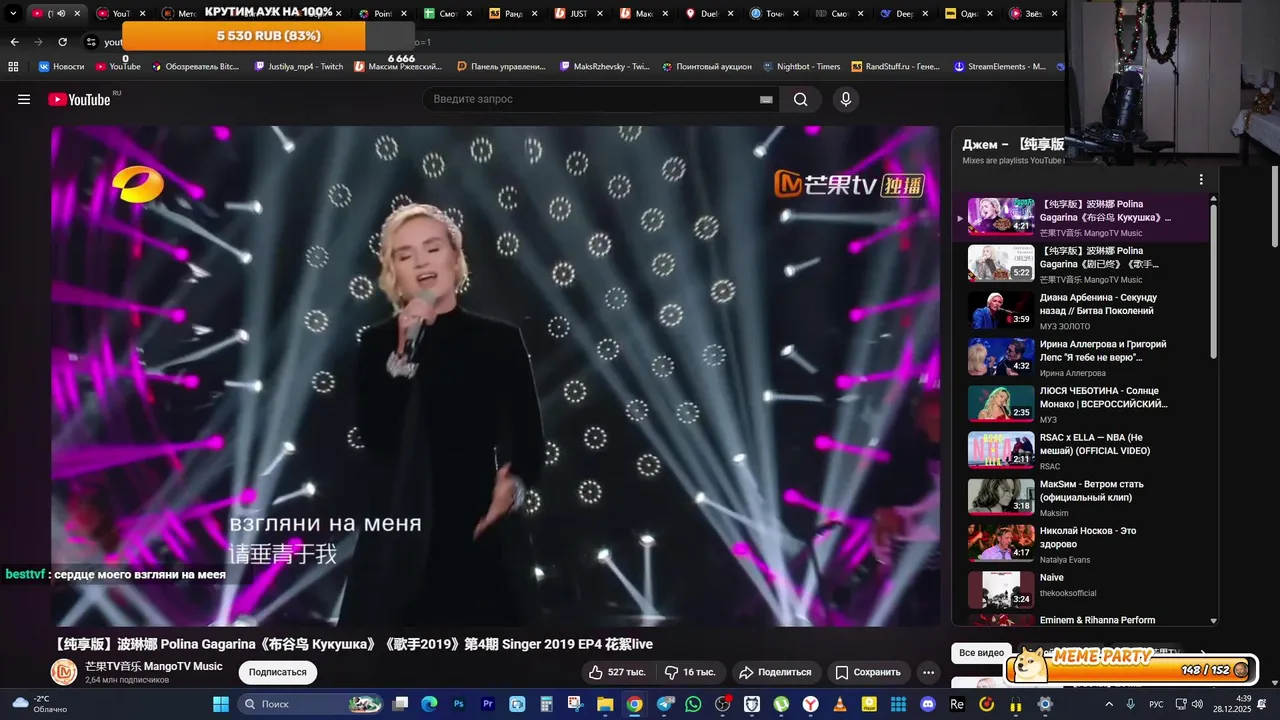The image size is (1280, 720).
Task: Click the Поделиться share button
Action: point(774,672)
